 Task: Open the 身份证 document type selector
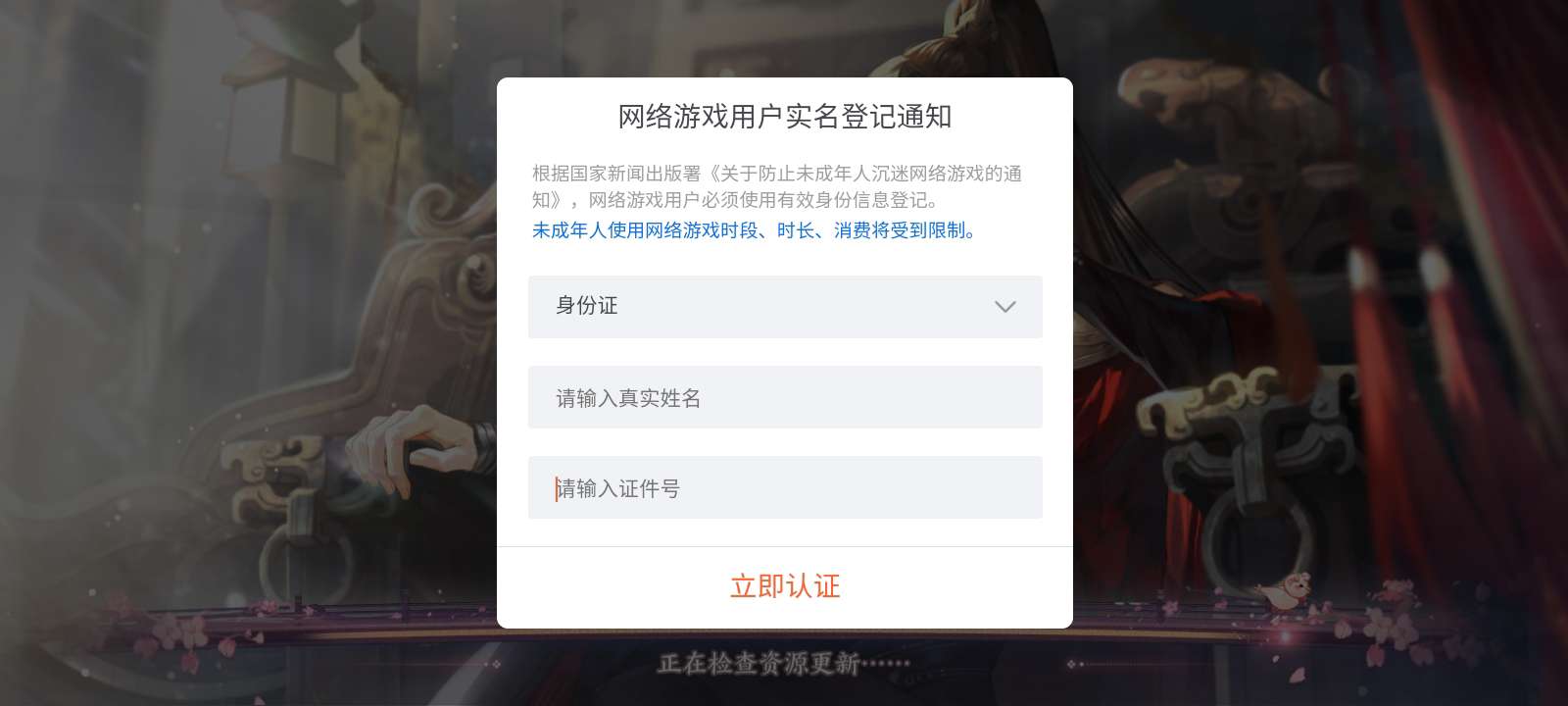tap(785, 307)
